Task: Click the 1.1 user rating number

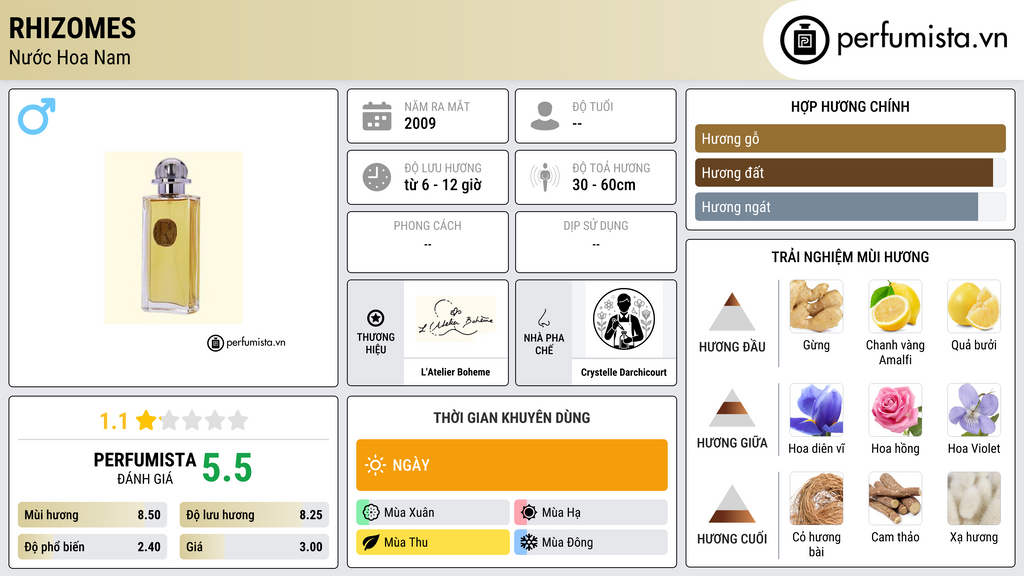Action: (113, 421)
